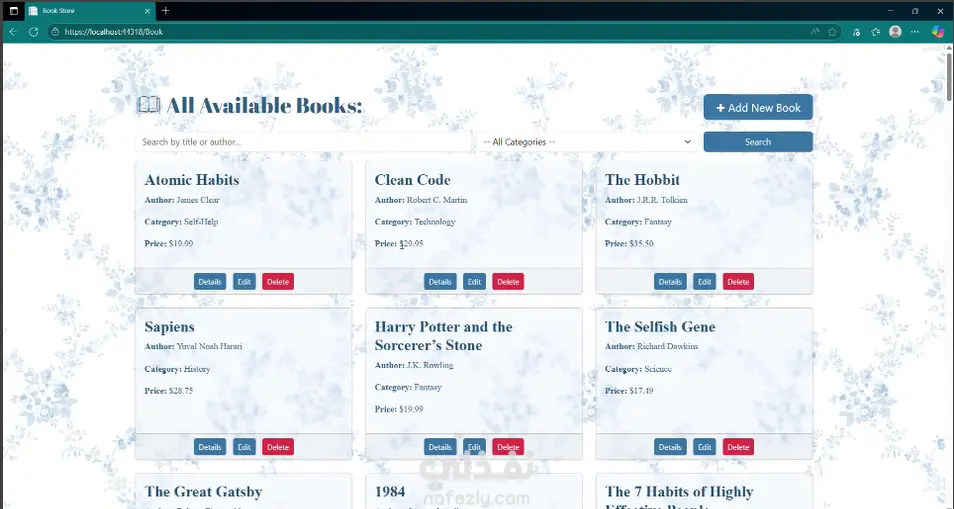
Task: Click price $35.50 on The Hobbit card
Action: (x=641, y=243)
